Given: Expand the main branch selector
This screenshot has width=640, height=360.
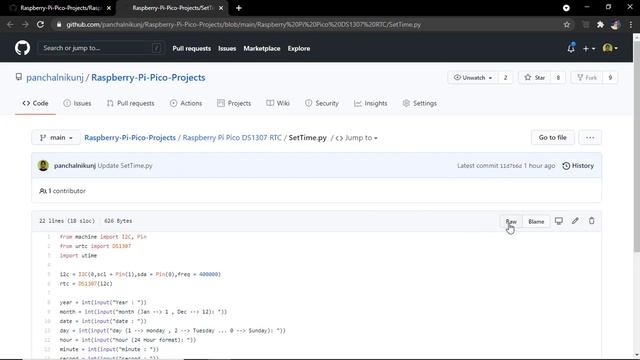Looking at the screenshot, I should tap(56, 138).
